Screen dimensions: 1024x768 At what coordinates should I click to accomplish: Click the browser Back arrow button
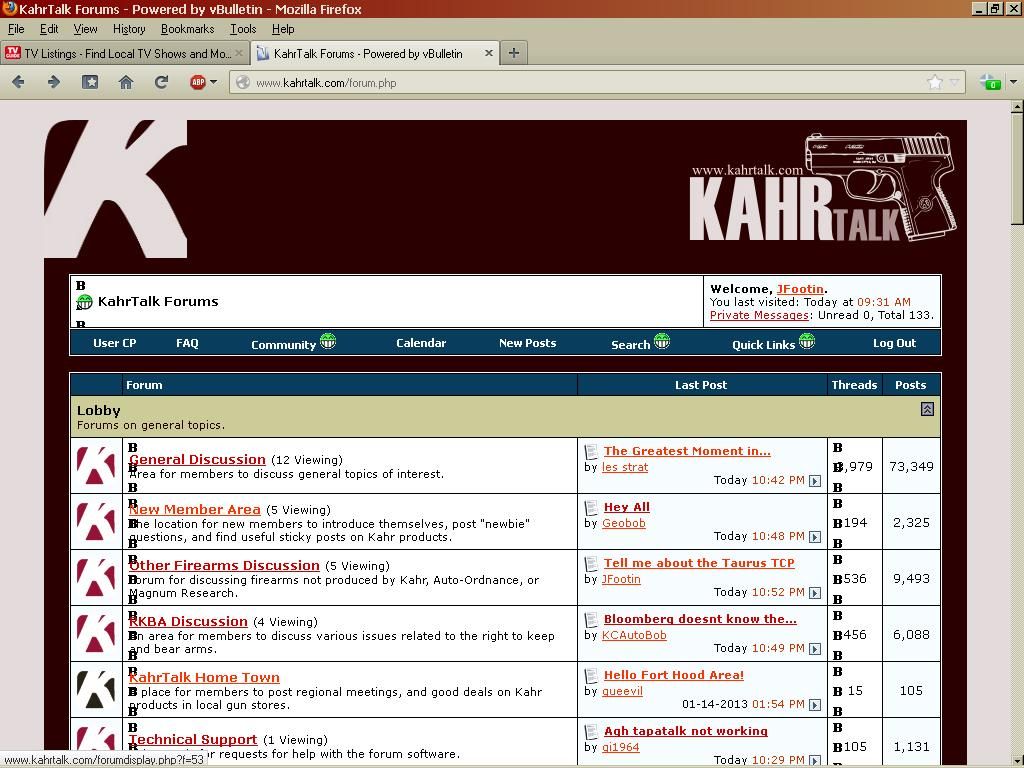(x=18, y=82)
